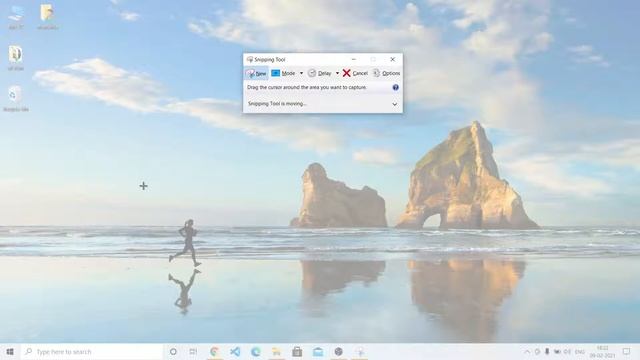Click the ENG language indicator
The height and width of the screenshot is (360, 640).
[x=580, y=351]
